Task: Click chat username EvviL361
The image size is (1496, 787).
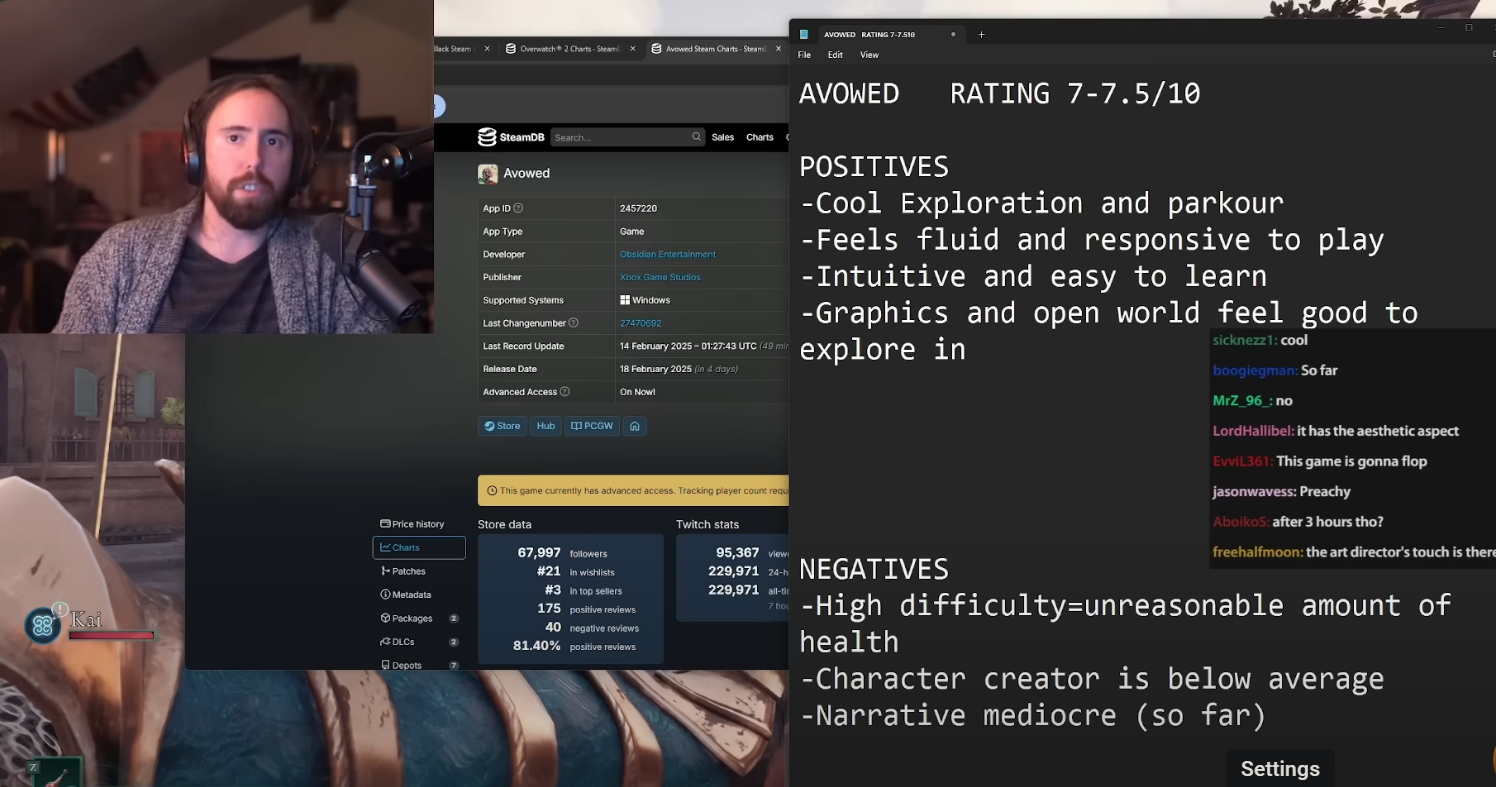Action: pos(1242,461)
